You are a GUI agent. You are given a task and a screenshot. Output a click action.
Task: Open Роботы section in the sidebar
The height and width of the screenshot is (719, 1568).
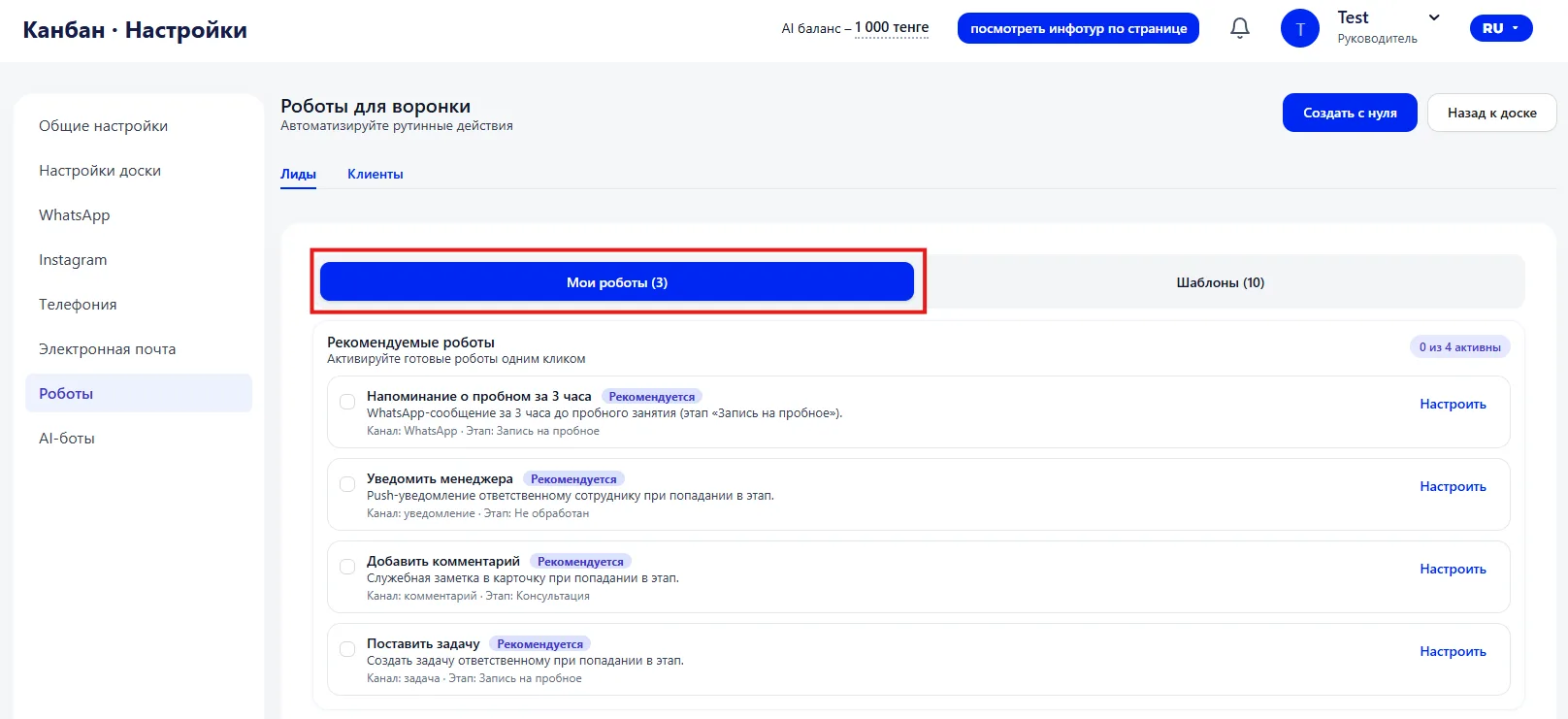point(139,393)
